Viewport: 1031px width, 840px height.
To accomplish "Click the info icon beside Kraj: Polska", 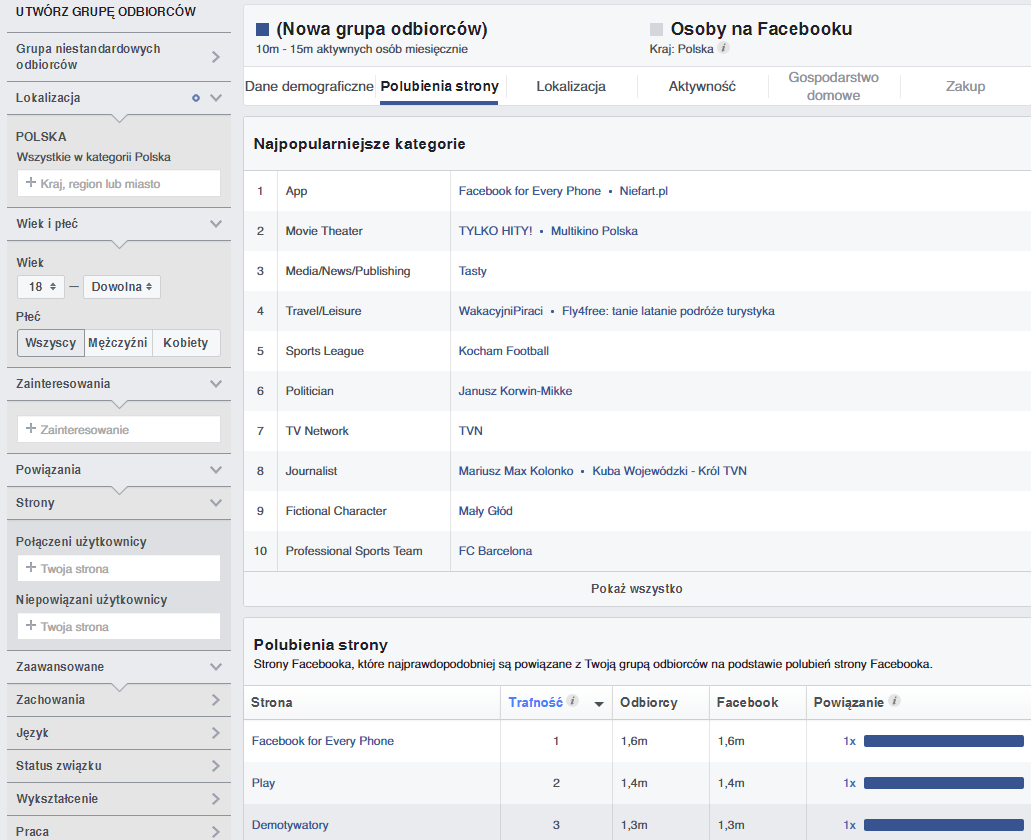I will 724,48.
